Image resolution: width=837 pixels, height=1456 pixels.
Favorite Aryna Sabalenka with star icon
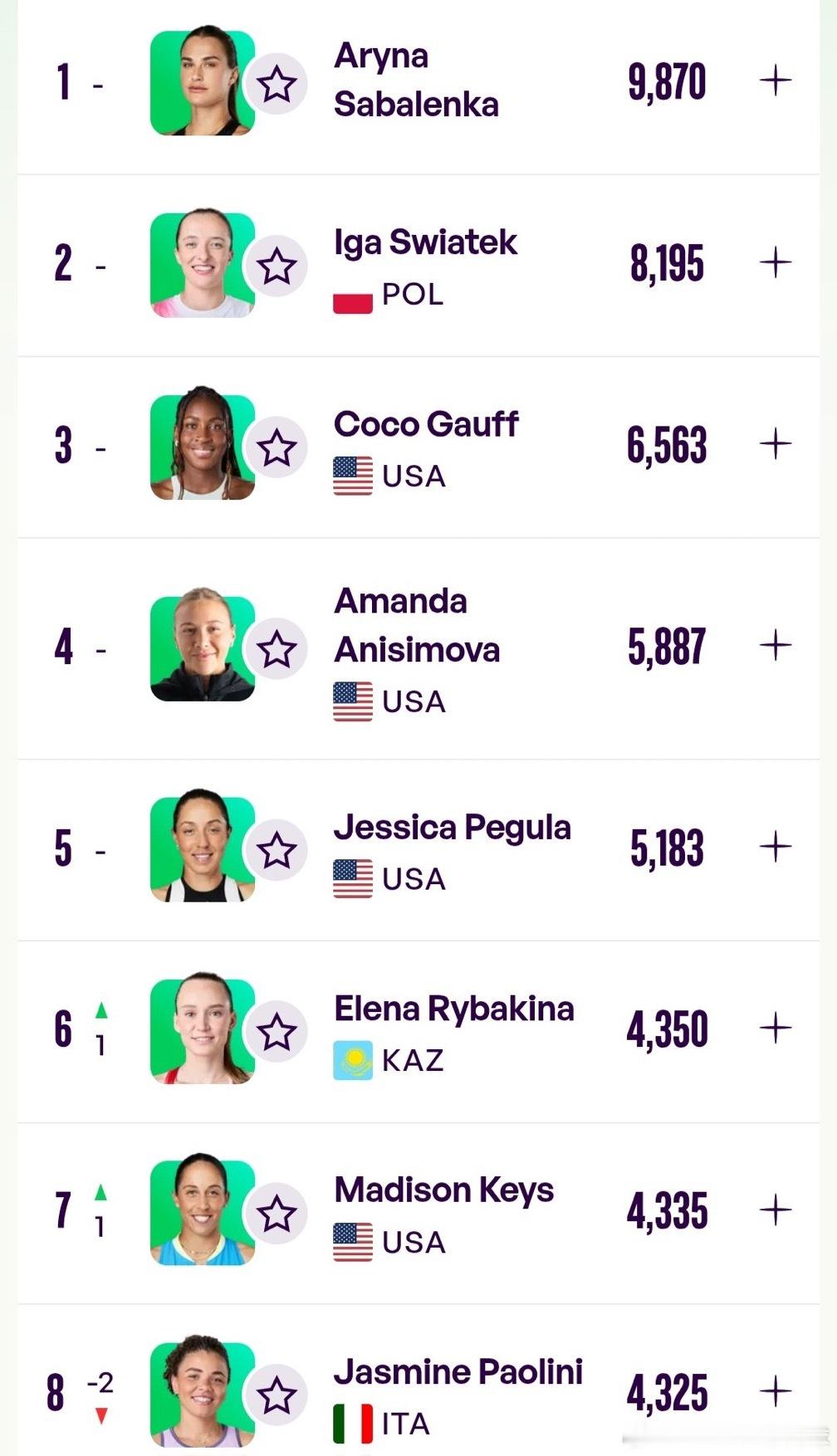click(277, 84)
